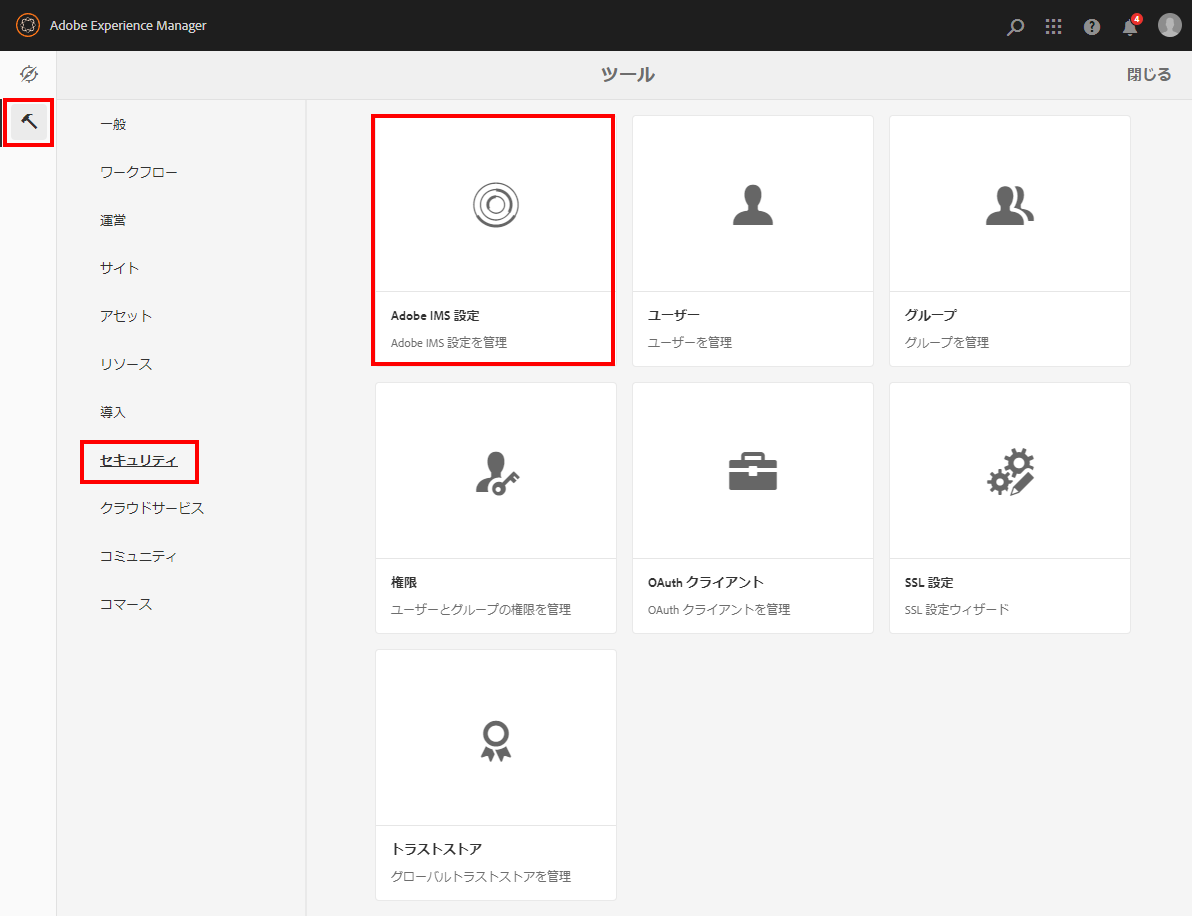Open the user profile avatar
This screenshot has width=1192, height=916.
coord(1169,25)
